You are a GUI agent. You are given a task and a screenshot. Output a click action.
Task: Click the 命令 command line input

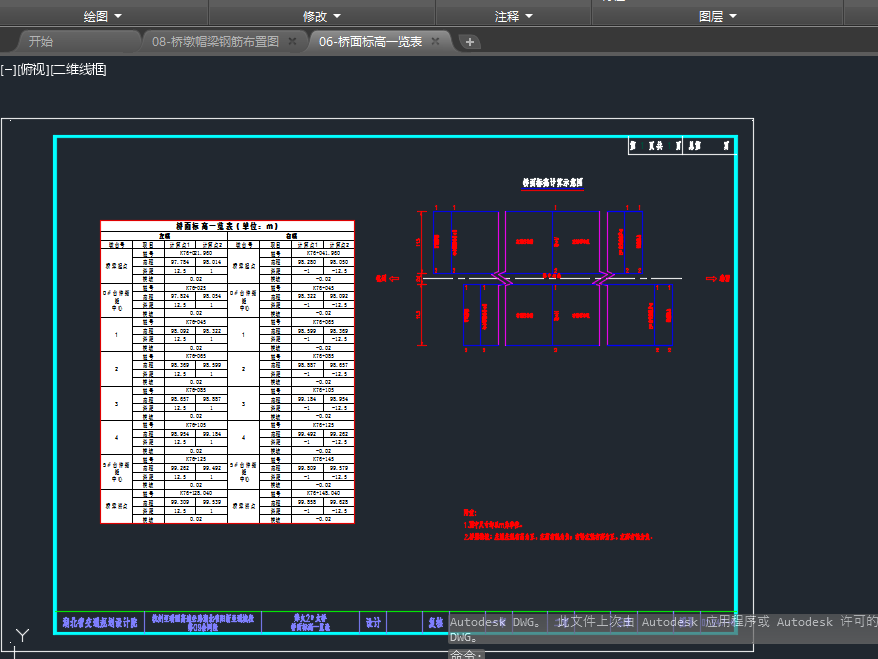[x=466, y=654]
